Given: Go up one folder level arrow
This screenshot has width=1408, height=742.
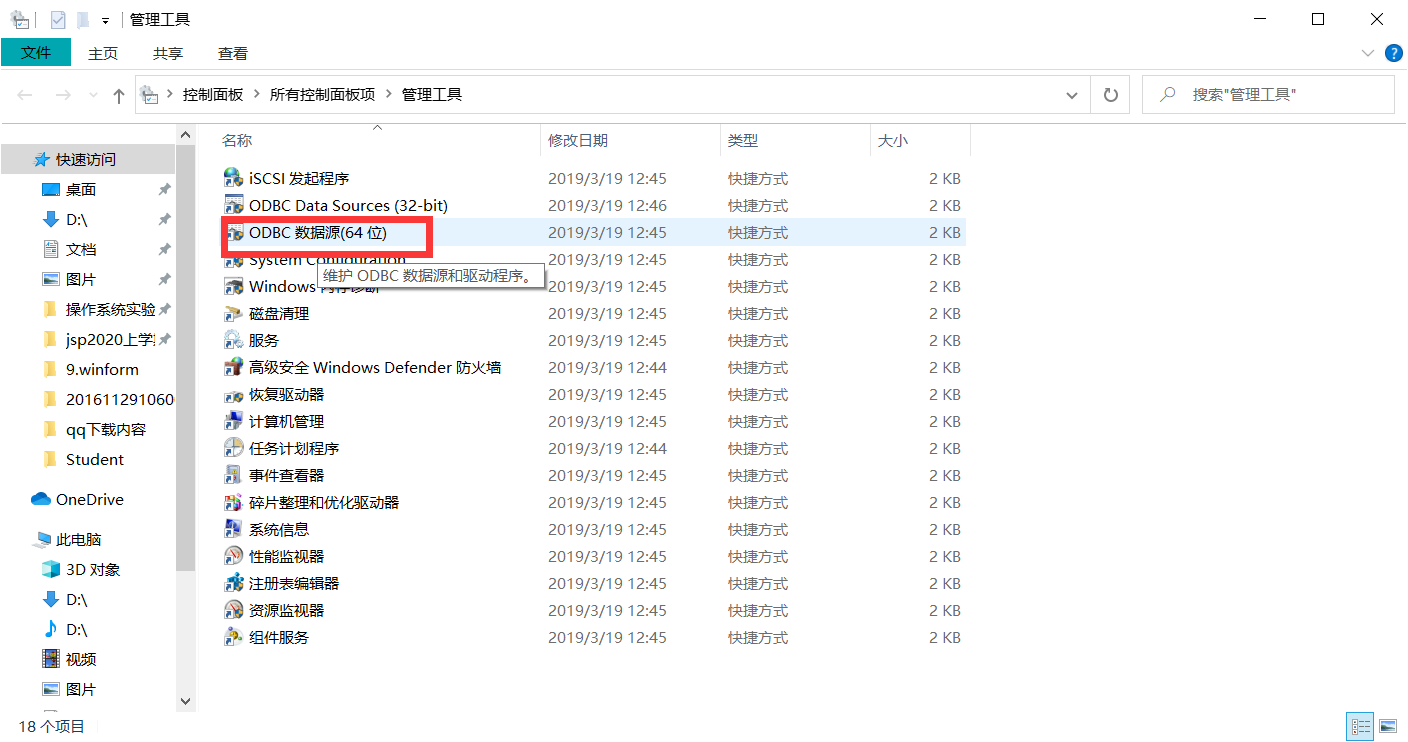Looking at the screenshot, I should (x=119, y=95).
